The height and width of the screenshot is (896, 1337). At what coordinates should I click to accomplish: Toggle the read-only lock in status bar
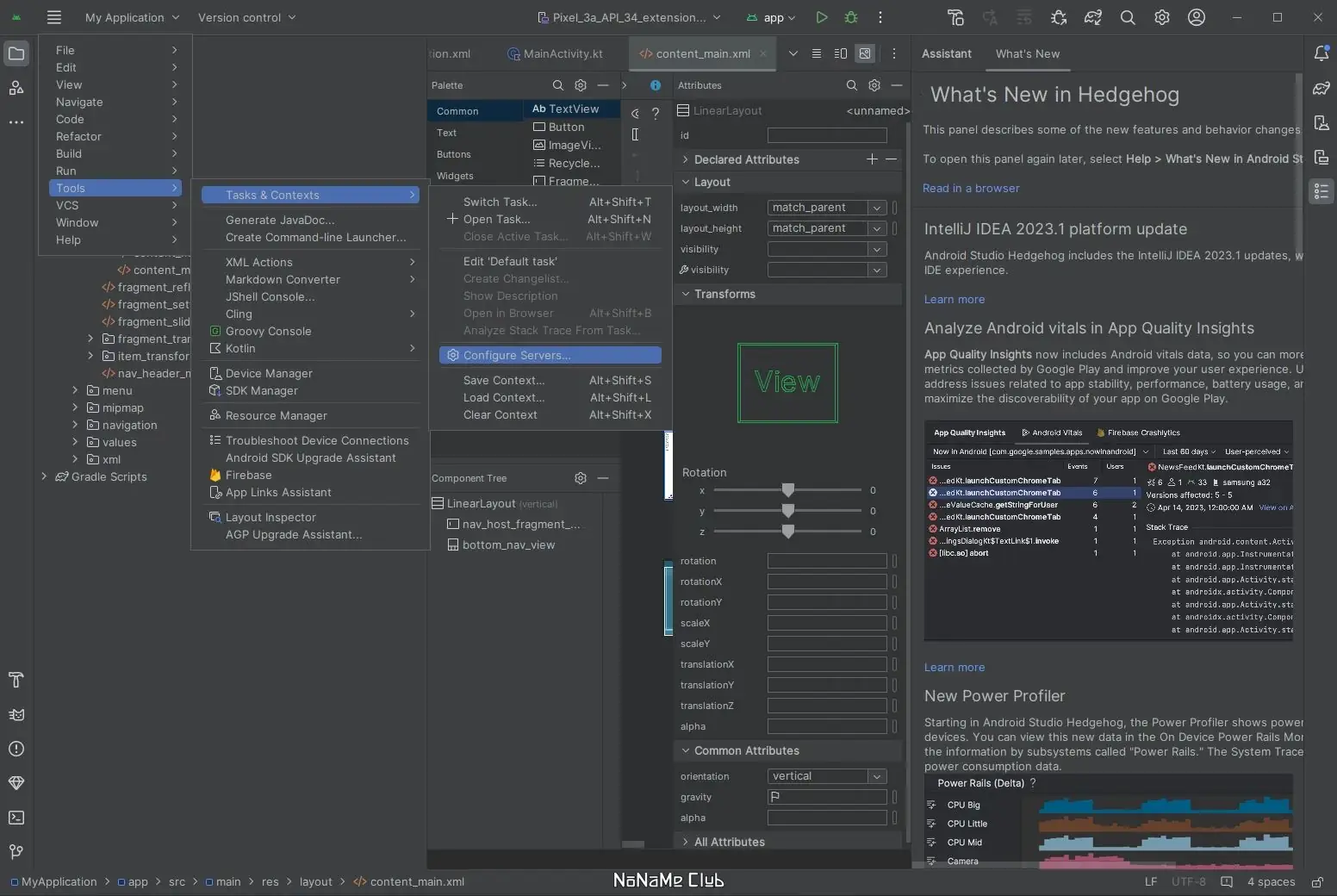tap(1317, 881)
